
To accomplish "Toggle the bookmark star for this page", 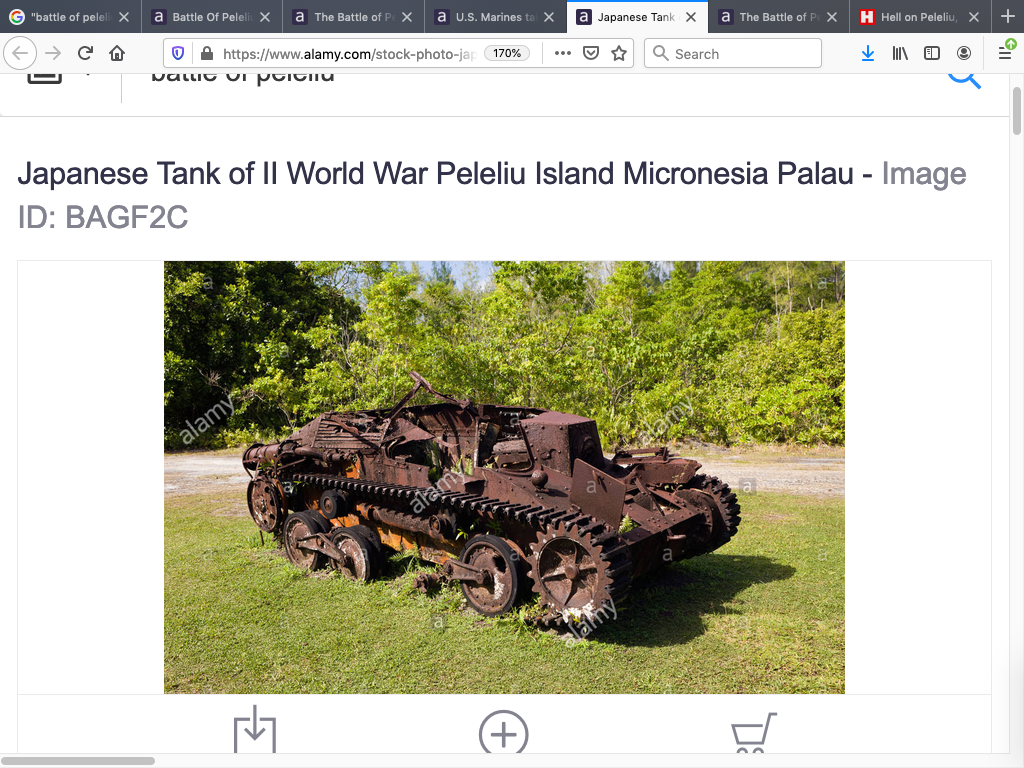I will click(620, 53).
